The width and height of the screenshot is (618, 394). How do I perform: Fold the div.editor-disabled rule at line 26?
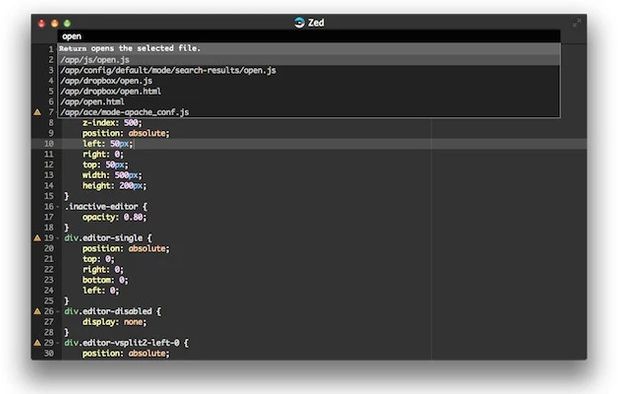click(58, 312)
